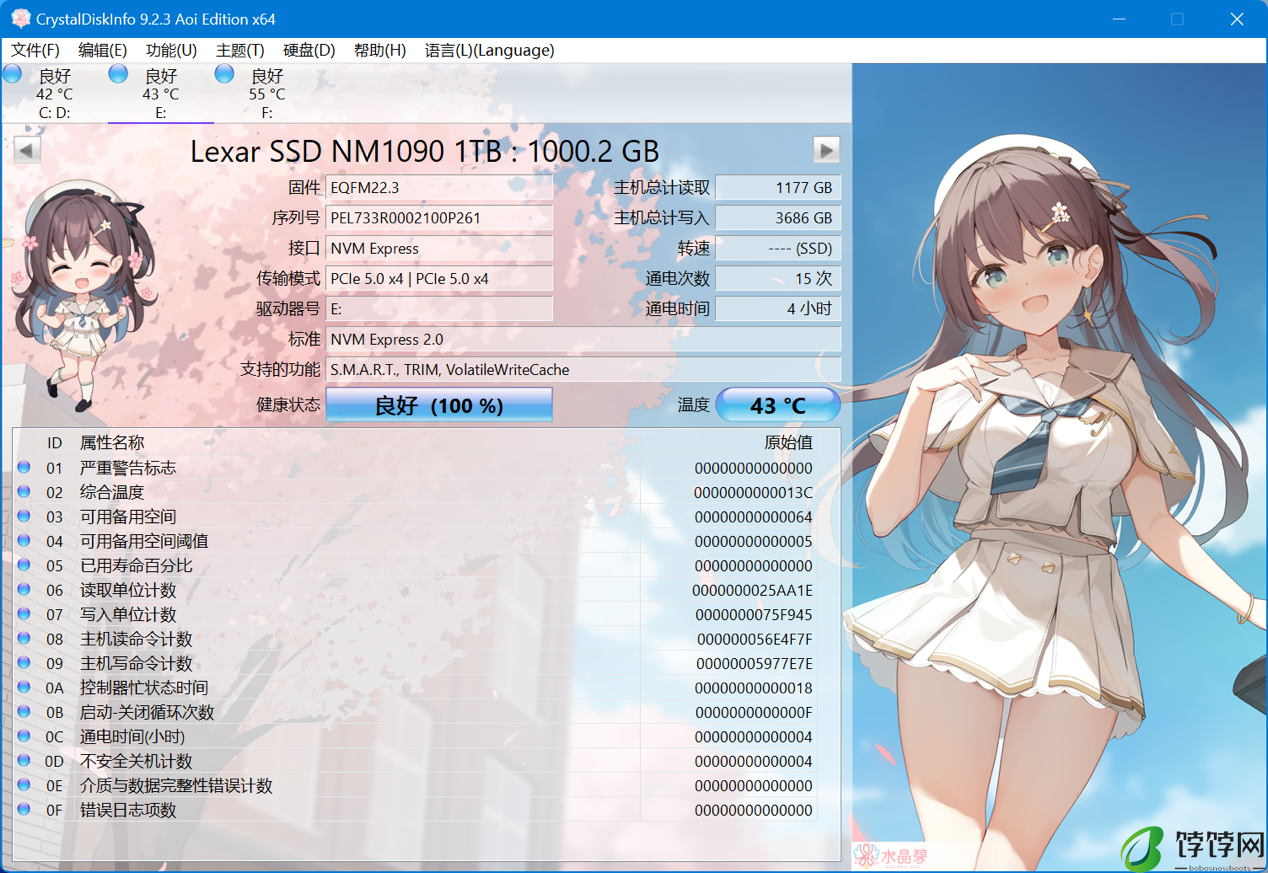Image resolution: width=1268 pixels, height=873 pixels.
Task: Select the E: disk at 43 °C
Action: (160, 93)
